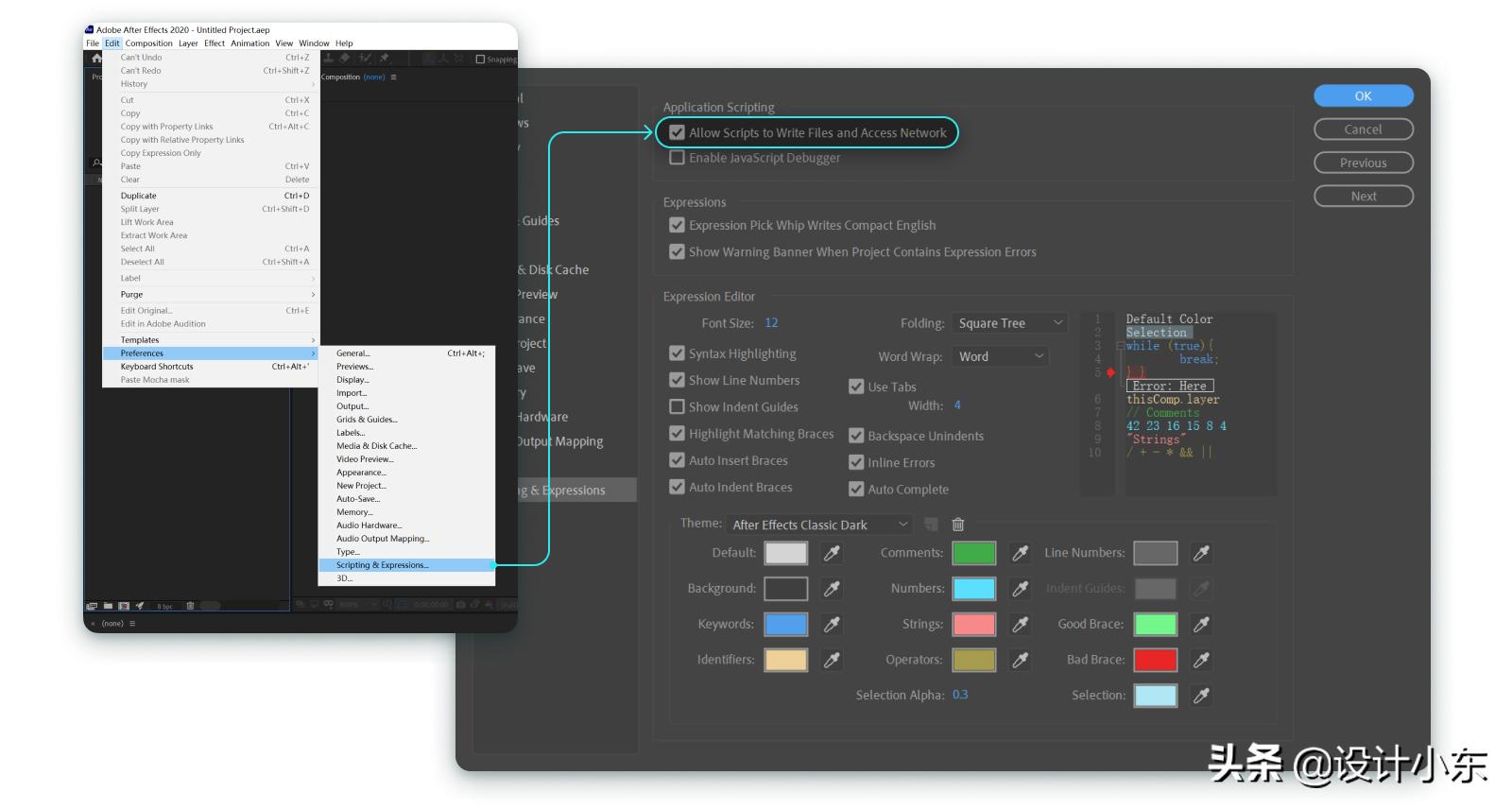The image size is (1512, 809).
Task: Click the error marker on line 5
Action: (x=1111, y=372)
